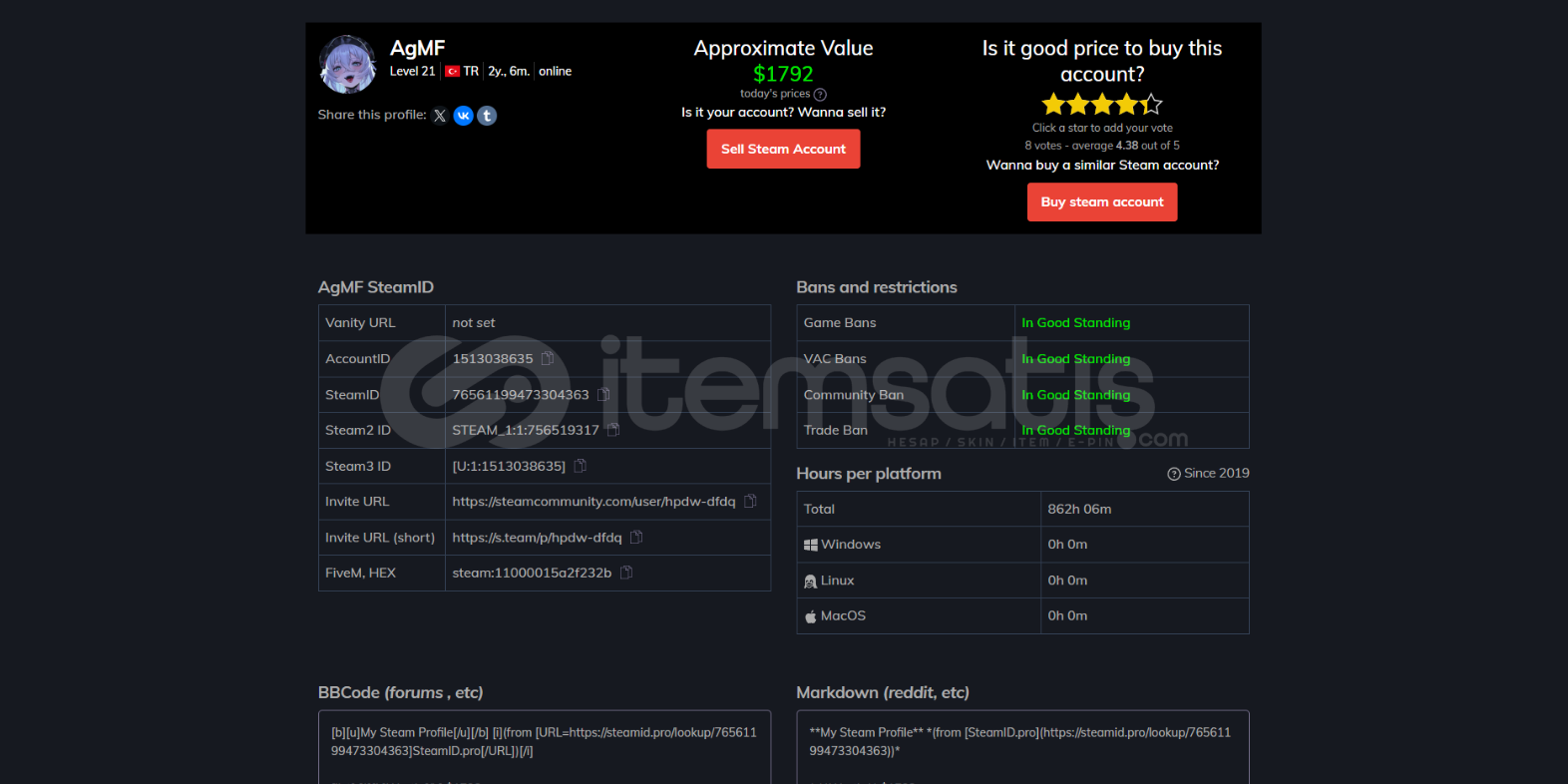Click the Total hours '862h 06m' value
This screenshot has height=784, width=1568.
point(1079,509)
